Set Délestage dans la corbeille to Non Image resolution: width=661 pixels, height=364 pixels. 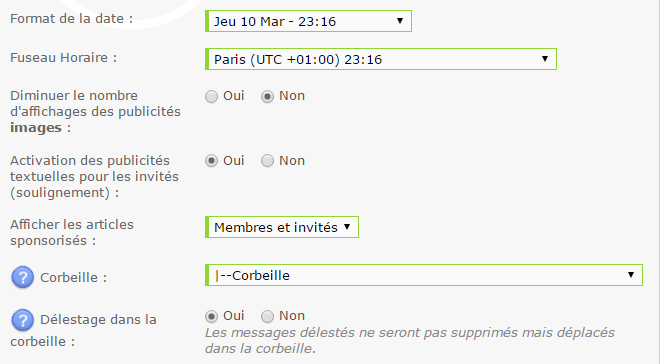point(267,316)
